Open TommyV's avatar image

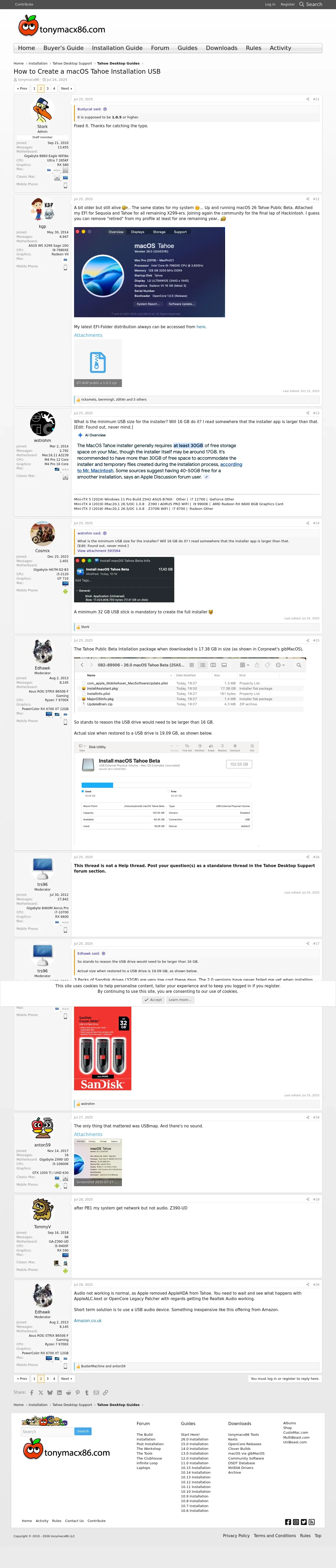42,1210
